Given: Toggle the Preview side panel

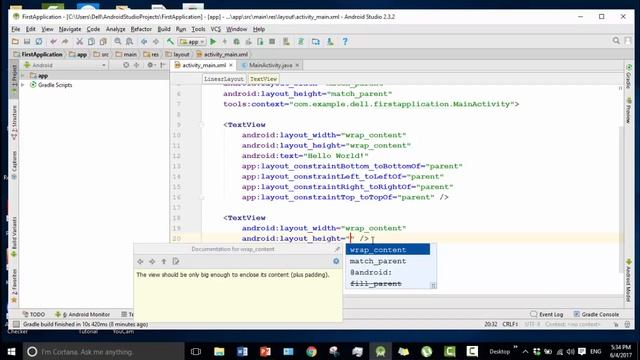Looking at the screenshot, I should click(x=629, y=110).
